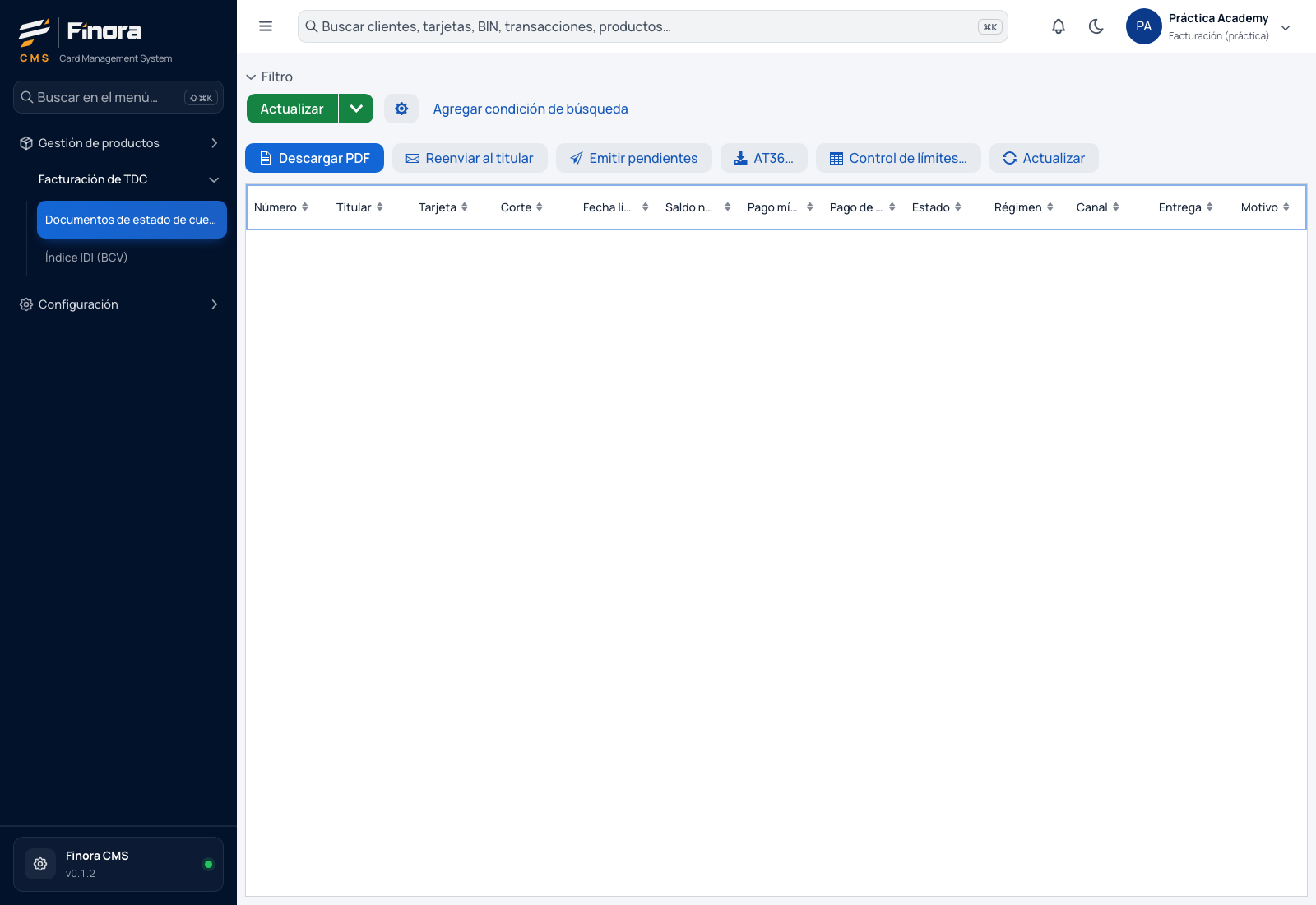Sort by the Régimen column

pyautogui.click(x=1024, y=207)
